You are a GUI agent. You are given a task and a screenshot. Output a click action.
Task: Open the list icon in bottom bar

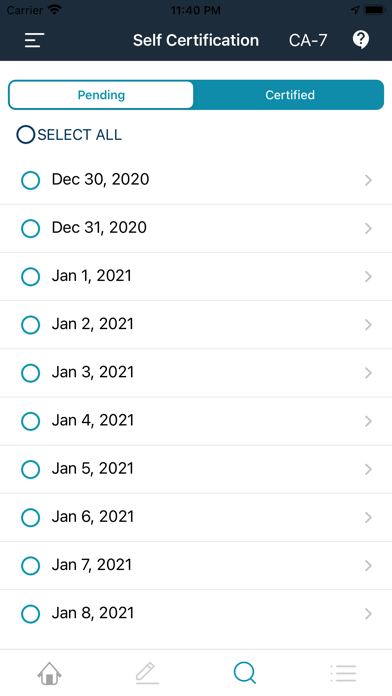pos(343,673)
